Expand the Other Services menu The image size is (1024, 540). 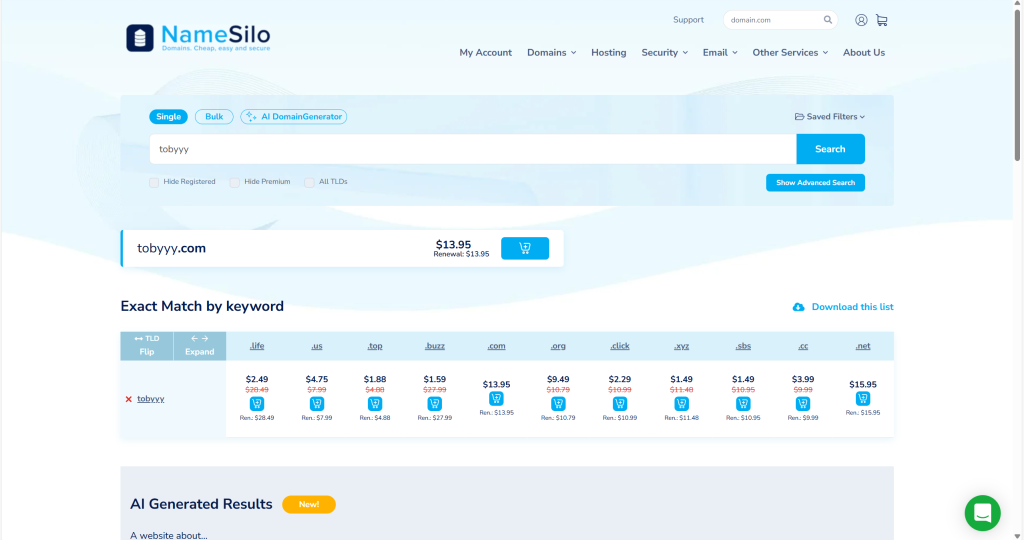pos(790,52)
